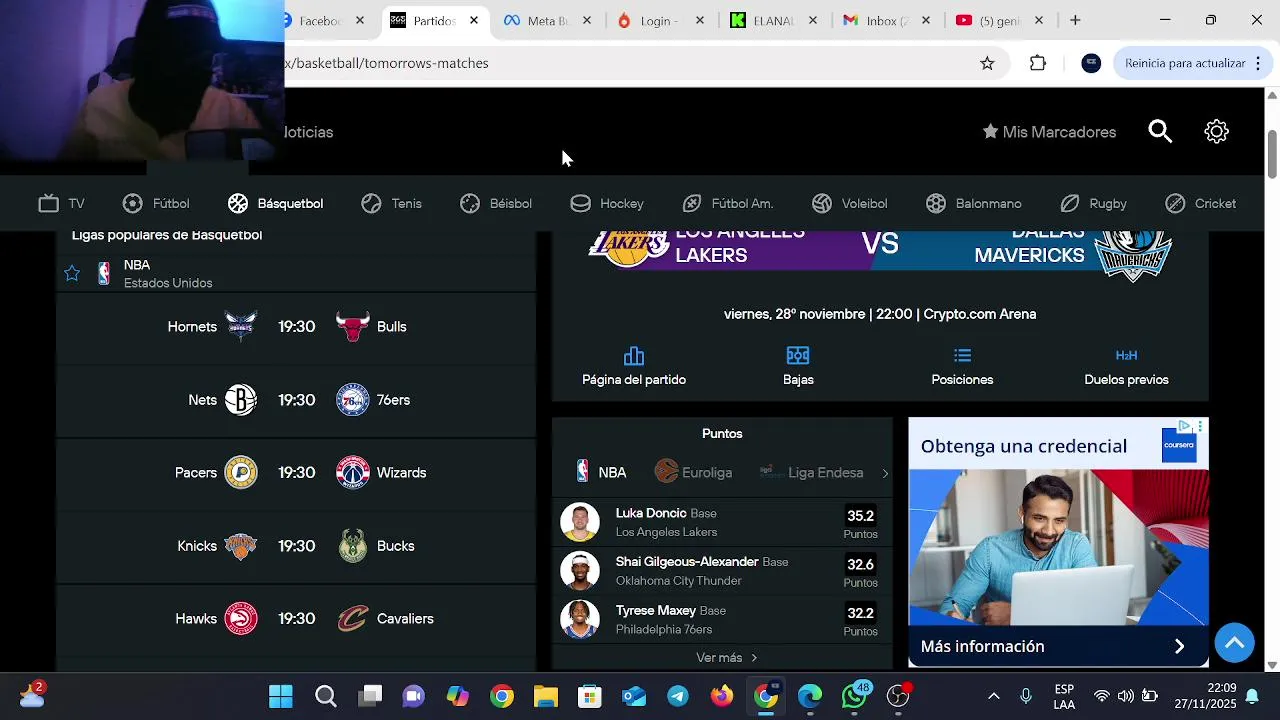Click the Cavaliers team logo

[352, 619]
